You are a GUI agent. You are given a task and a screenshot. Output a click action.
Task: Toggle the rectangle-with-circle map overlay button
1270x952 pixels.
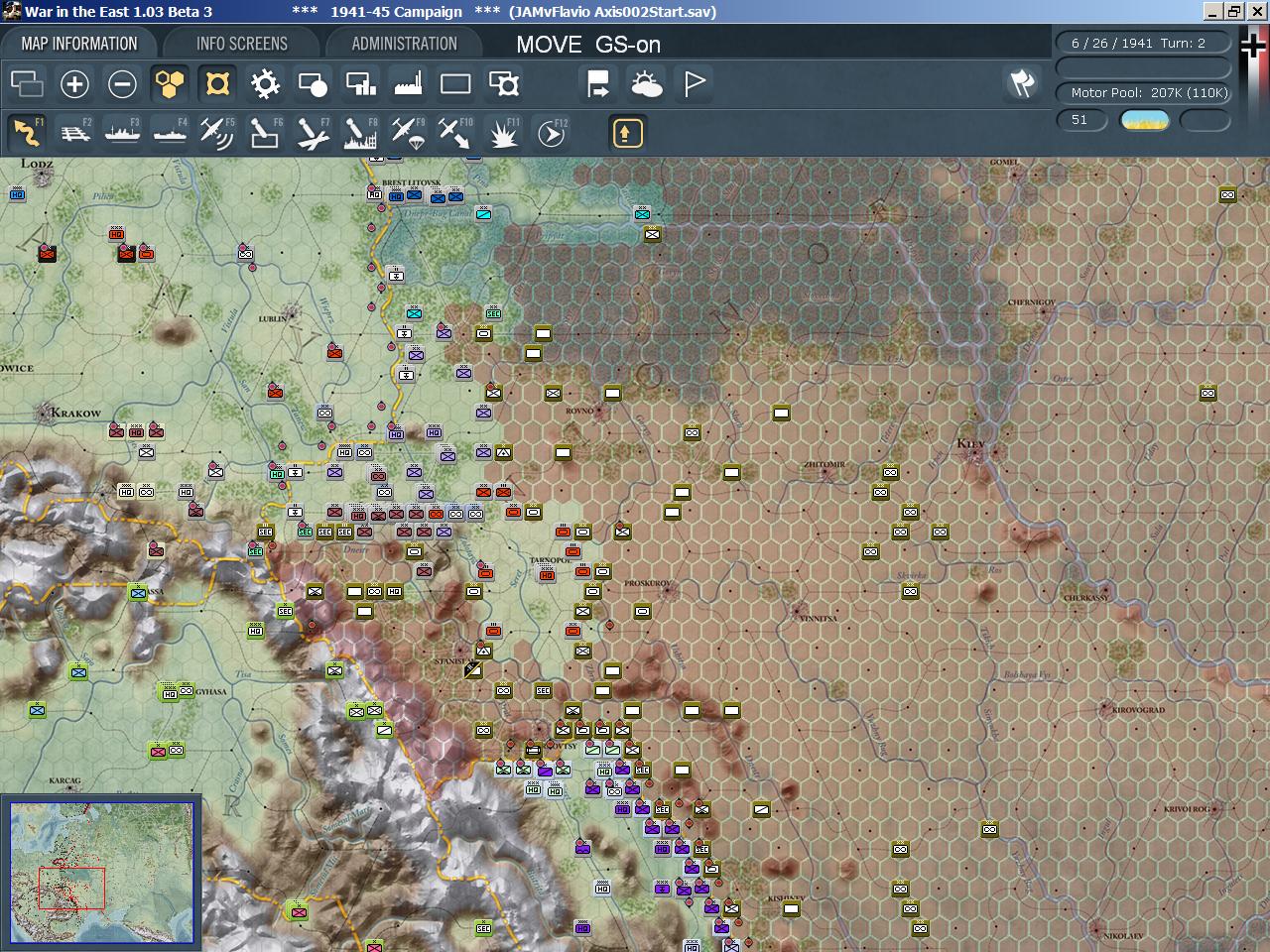click(313, 84)
